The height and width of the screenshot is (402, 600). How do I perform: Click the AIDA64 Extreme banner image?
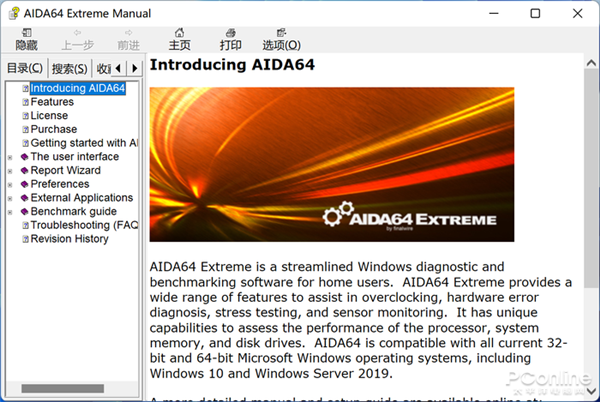331,164
